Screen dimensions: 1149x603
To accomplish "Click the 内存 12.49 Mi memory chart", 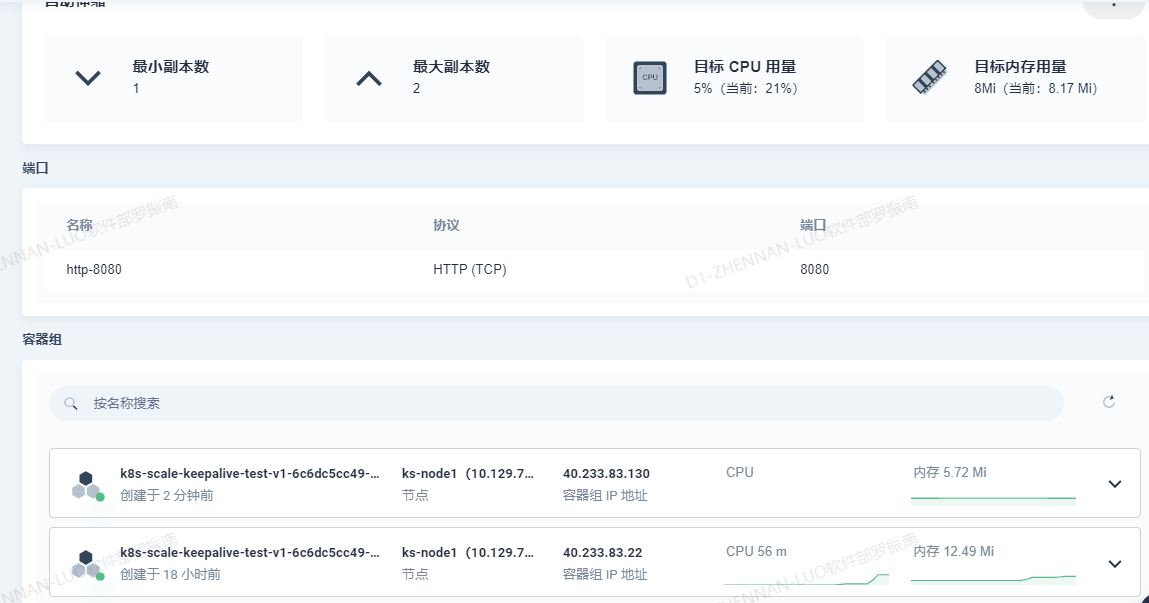I will 993,577.
